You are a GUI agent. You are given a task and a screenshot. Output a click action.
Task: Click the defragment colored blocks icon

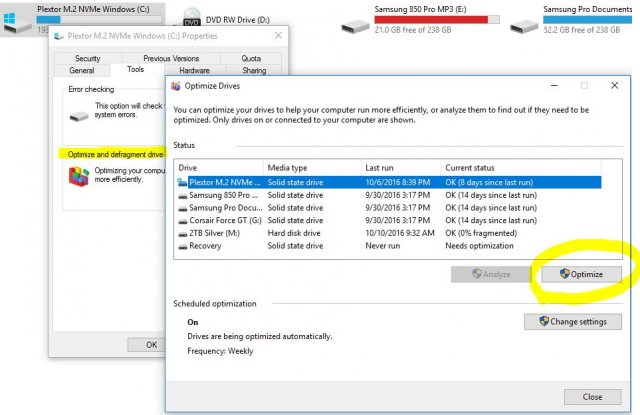coord(78,179)
